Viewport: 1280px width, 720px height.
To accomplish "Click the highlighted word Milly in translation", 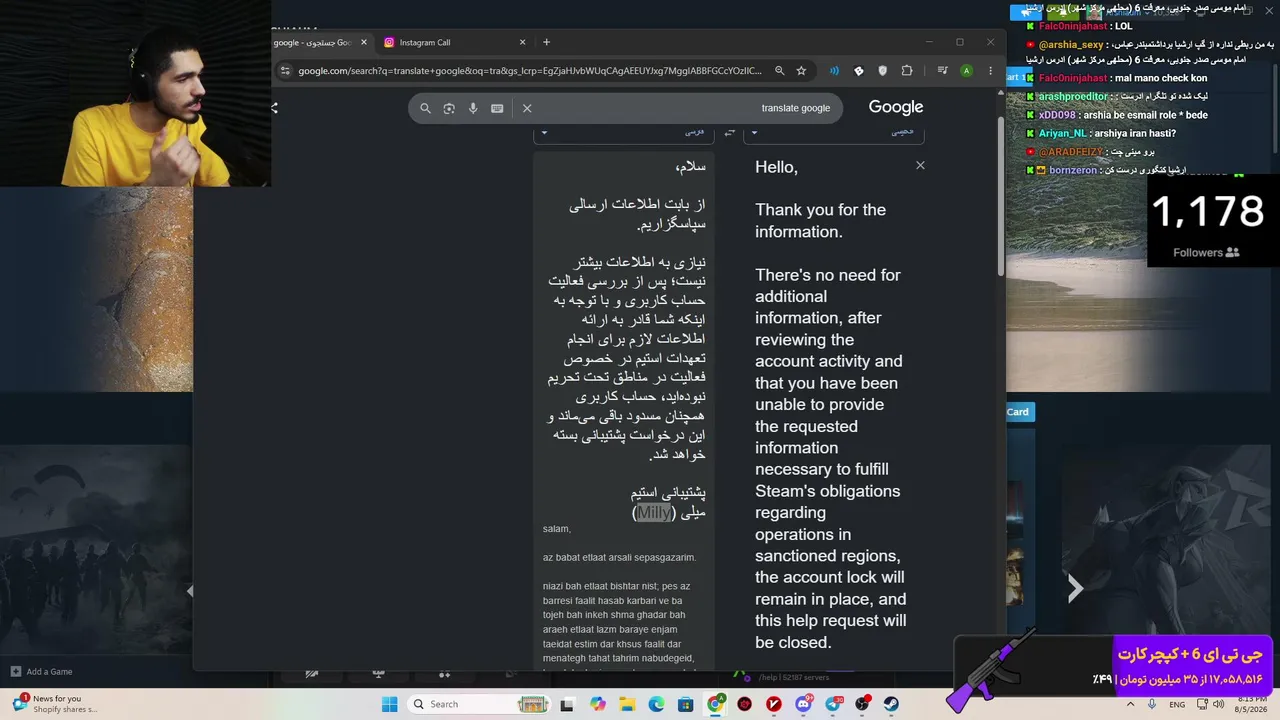I will pos(654,512).
